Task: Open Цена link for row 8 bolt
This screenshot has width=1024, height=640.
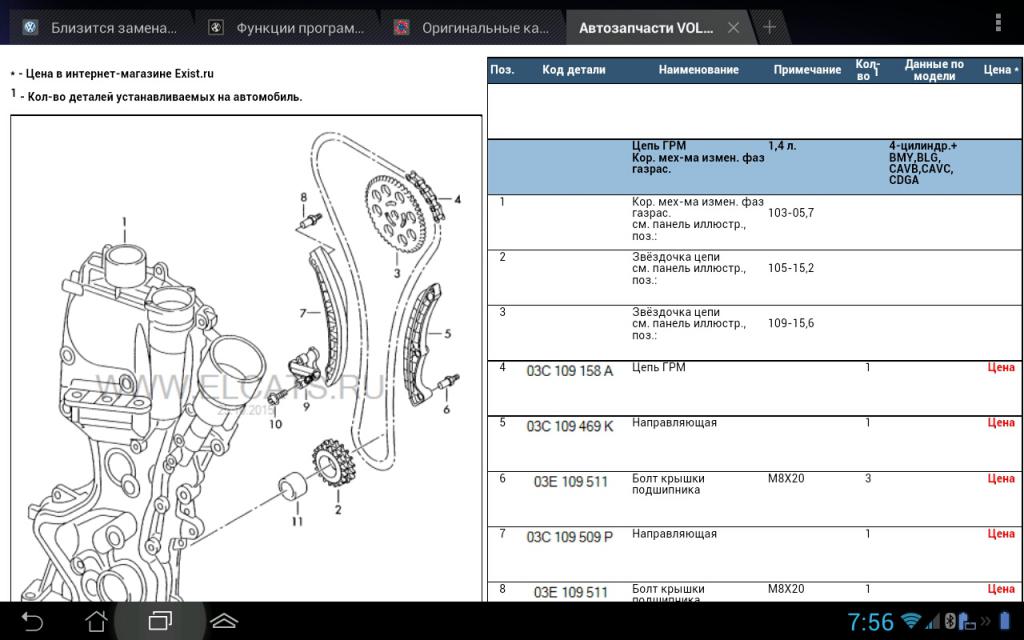Action: point(1000,588)
